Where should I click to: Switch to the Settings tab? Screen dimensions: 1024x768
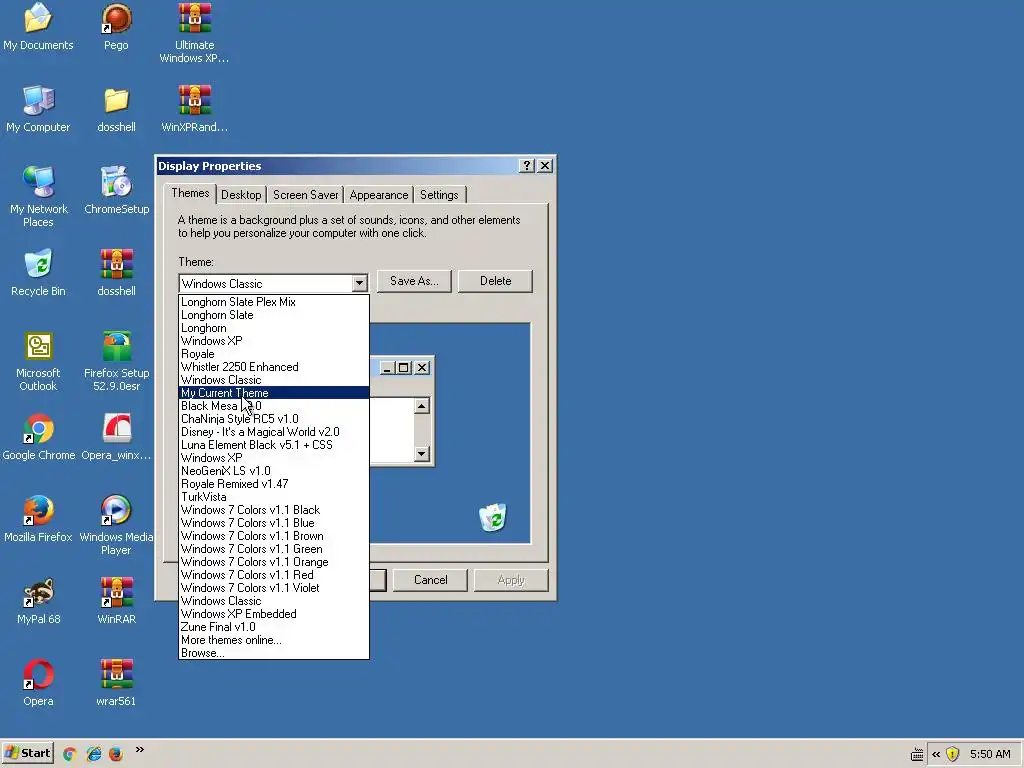pyautogui.click(x=439, y=195)
